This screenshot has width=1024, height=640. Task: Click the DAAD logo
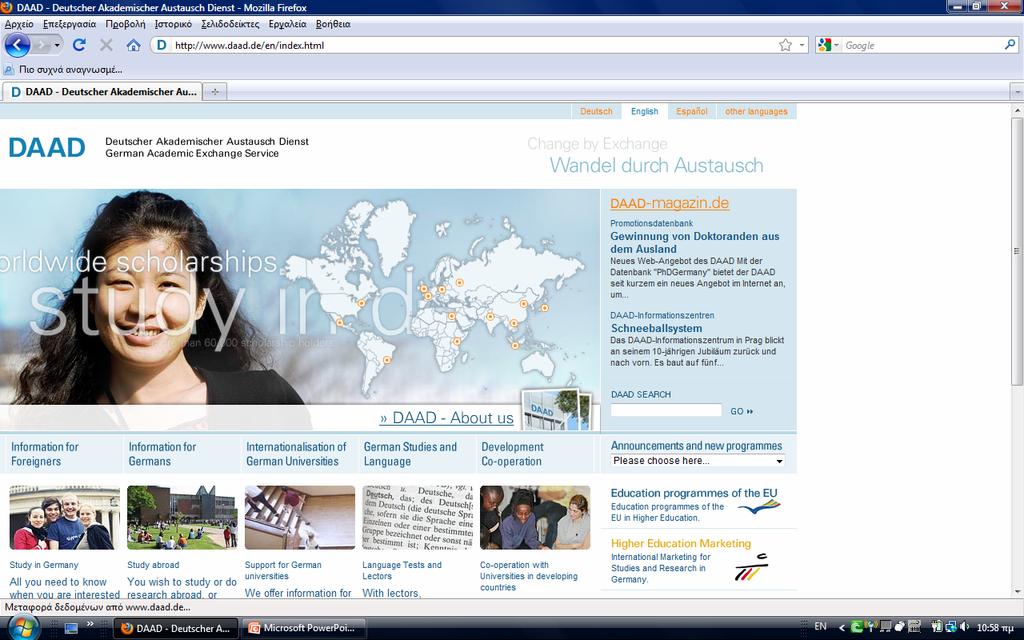pos(47,148)
